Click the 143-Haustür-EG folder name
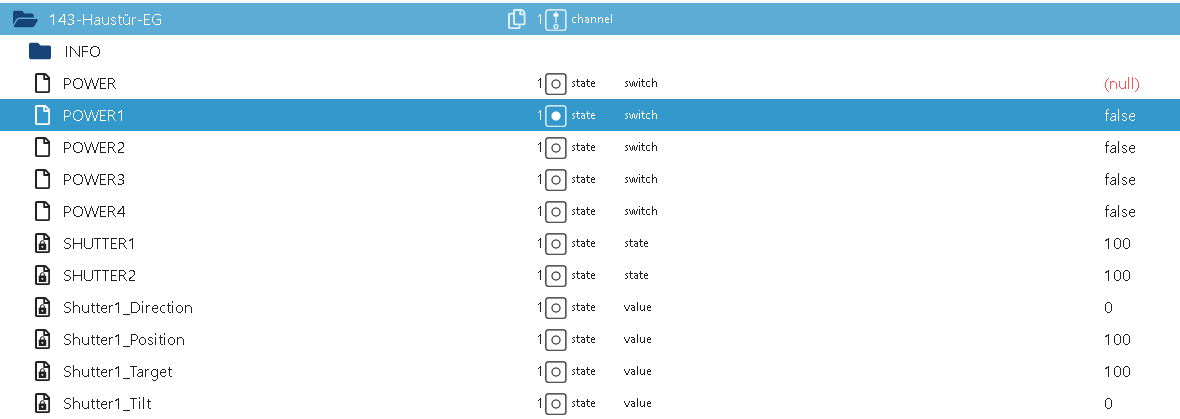The height and width of the screenshot is (419, 1180). tap(105, 19)
